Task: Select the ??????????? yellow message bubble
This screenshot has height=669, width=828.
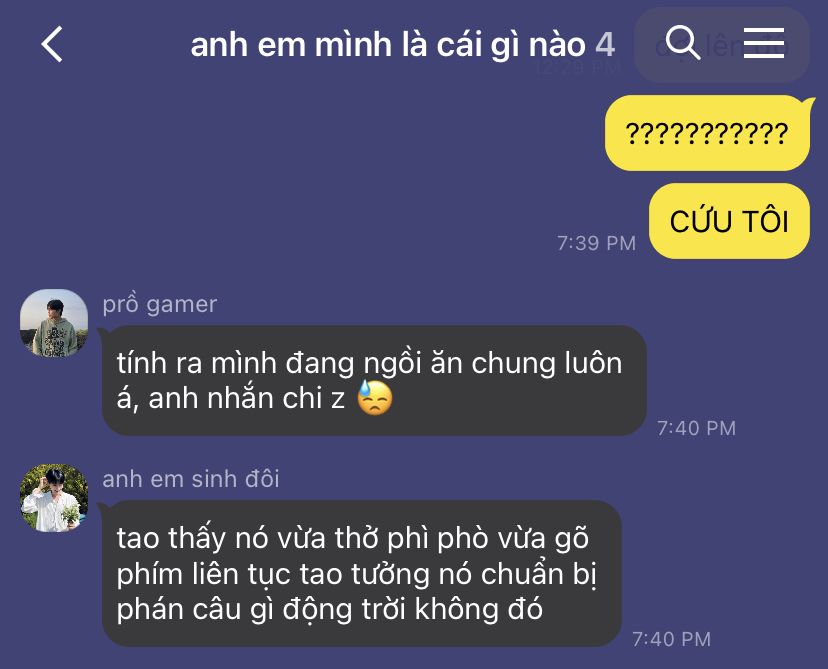Action: point(708,133)
